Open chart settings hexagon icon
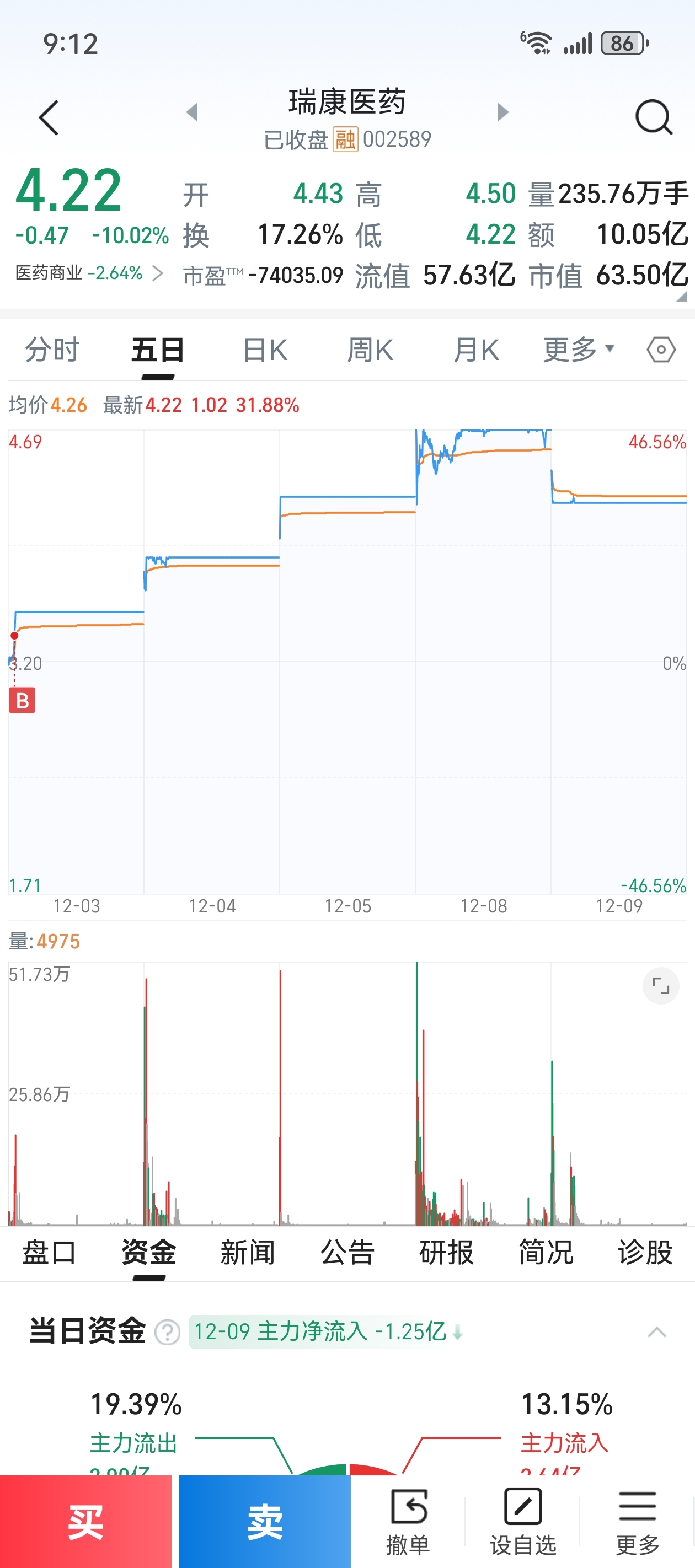This screenshot has width=695, height=1568. pos(661,350)
